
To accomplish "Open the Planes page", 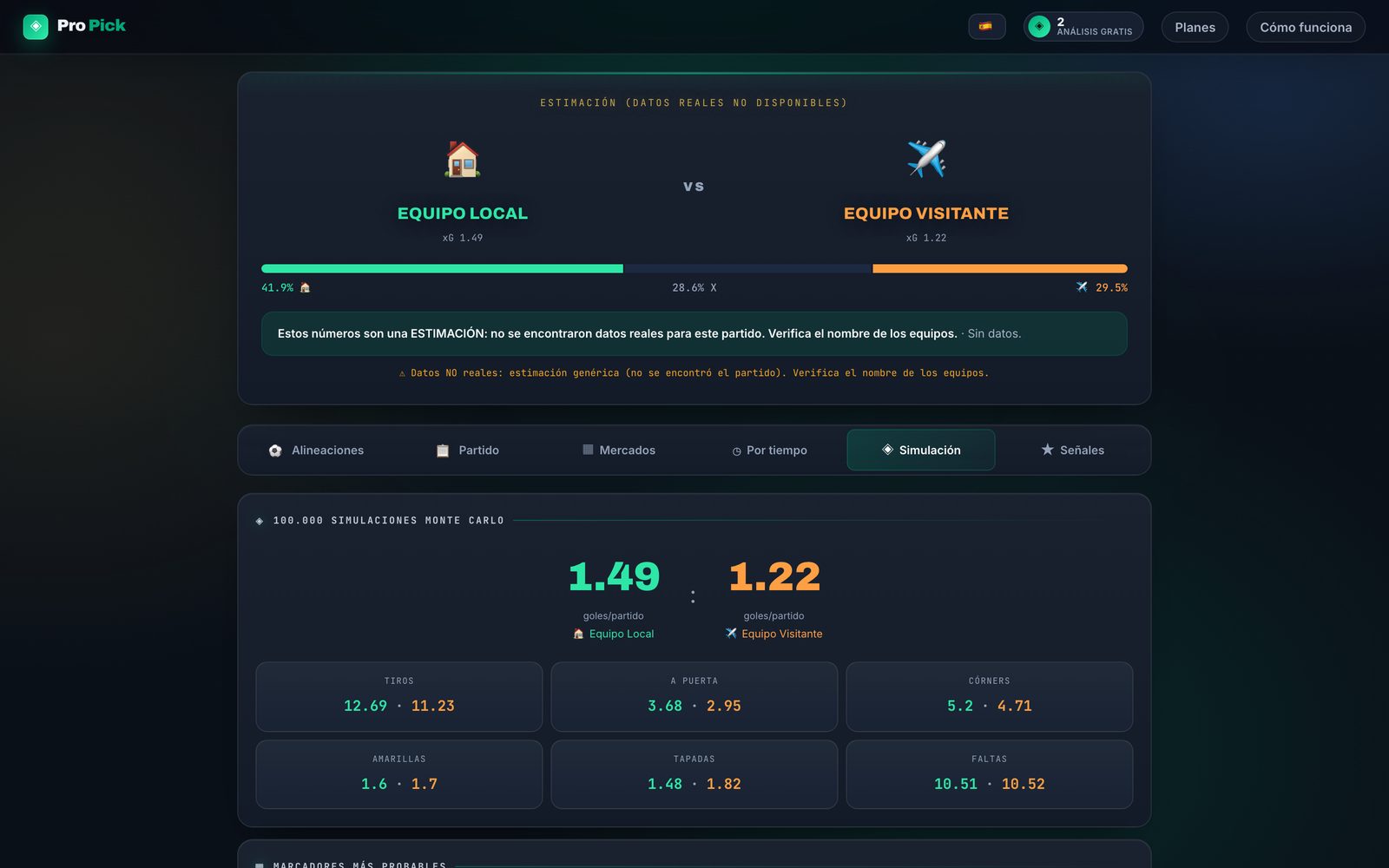I will [x=1195, y=27].
